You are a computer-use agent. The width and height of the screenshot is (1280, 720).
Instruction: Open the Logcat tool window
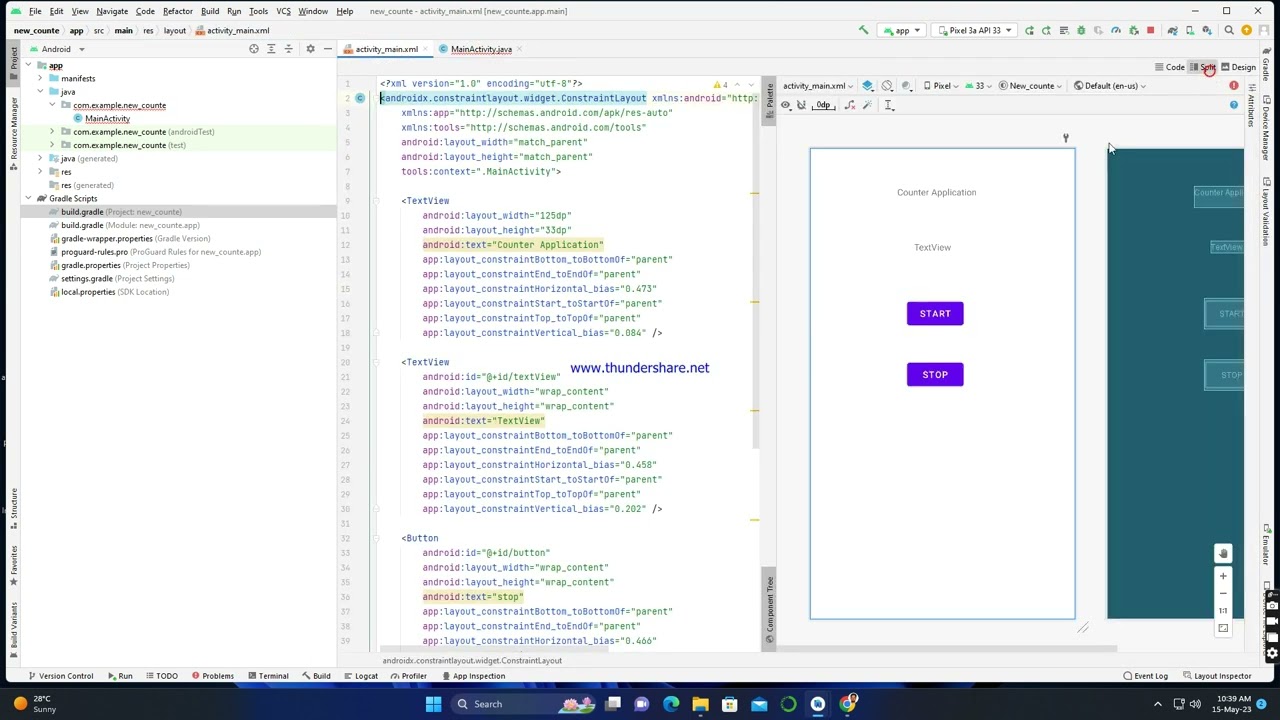(x=360, y=676)
